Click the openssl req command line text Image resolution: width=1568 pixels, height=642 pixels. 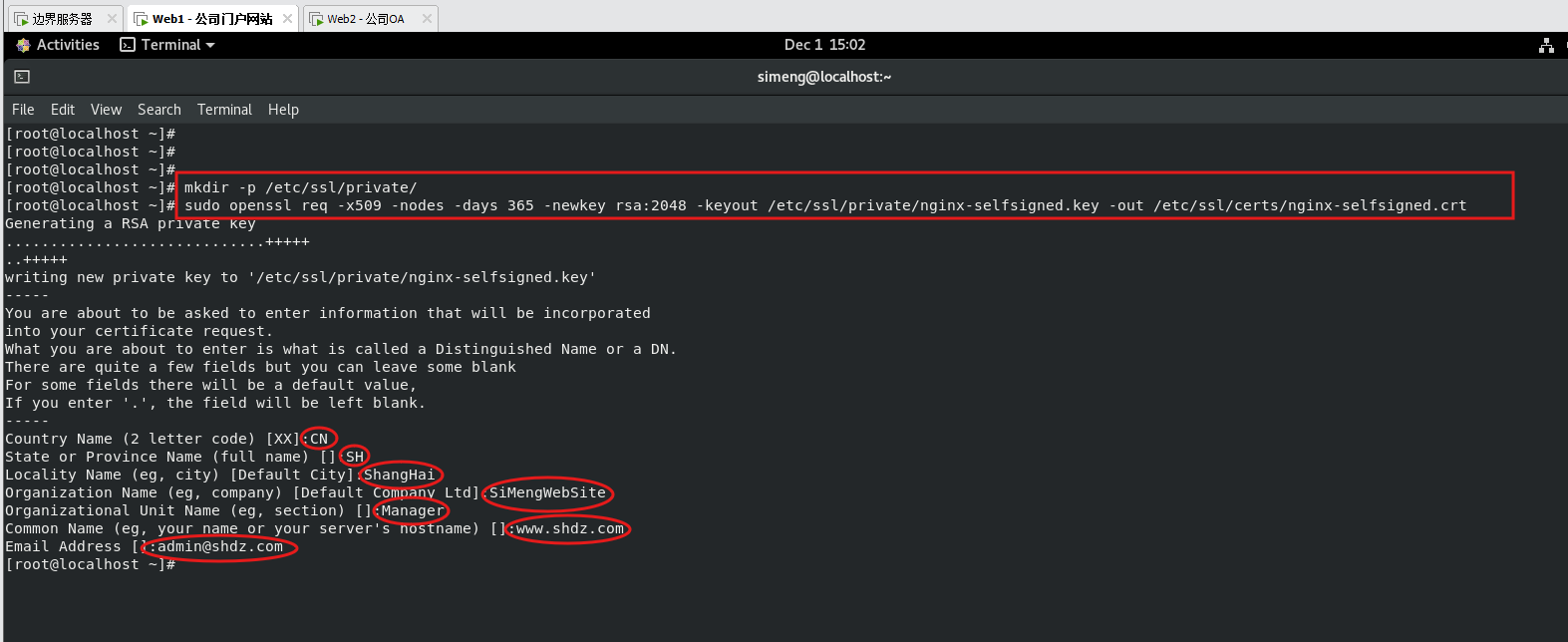pos(824,205)
